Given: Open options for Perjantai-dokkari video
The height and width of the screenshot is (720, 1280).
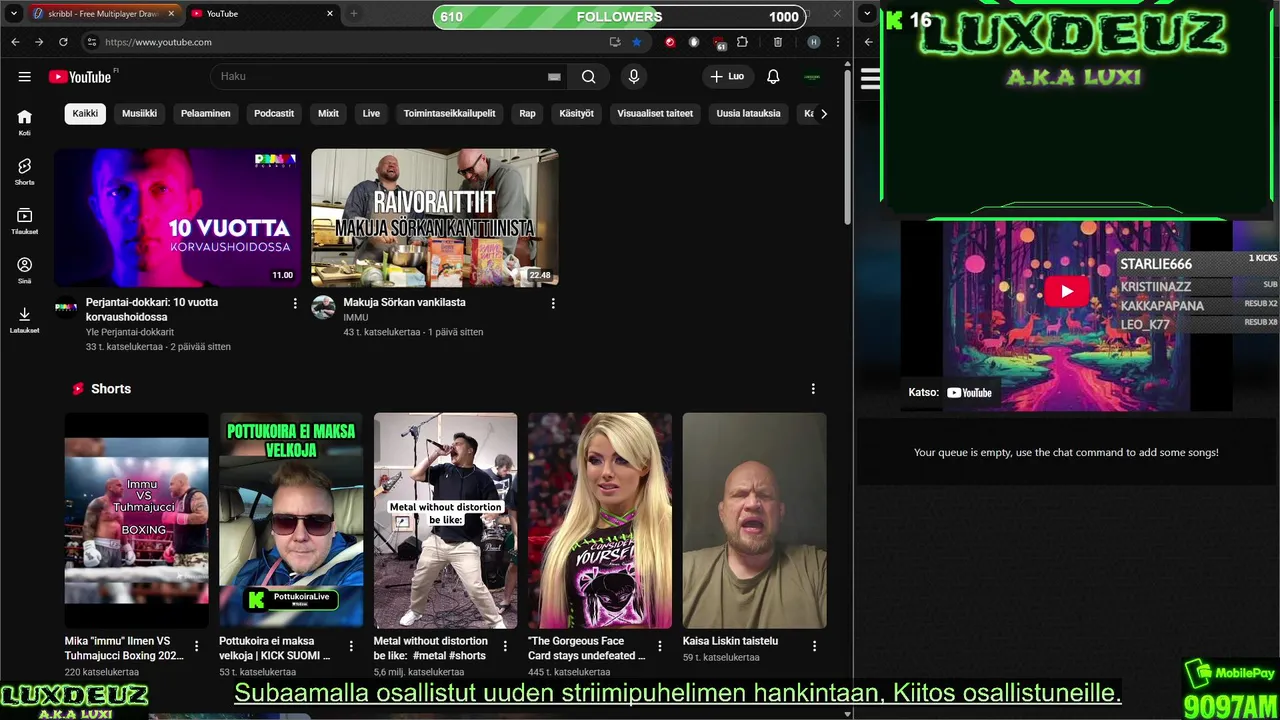Looking at the screenshot, I should coord(295,303).
